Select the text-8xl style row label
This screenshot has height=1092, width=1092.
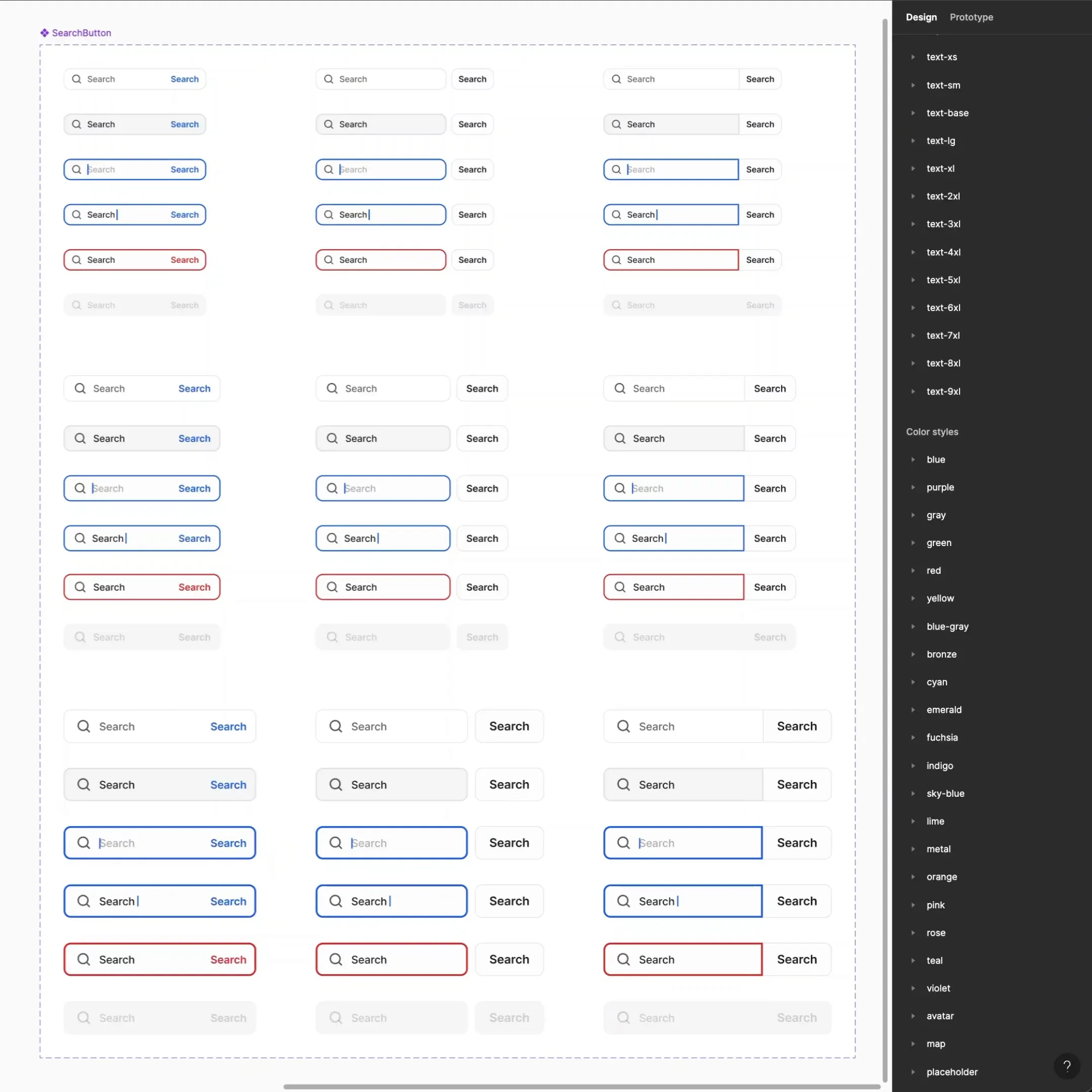pos(943,363)
